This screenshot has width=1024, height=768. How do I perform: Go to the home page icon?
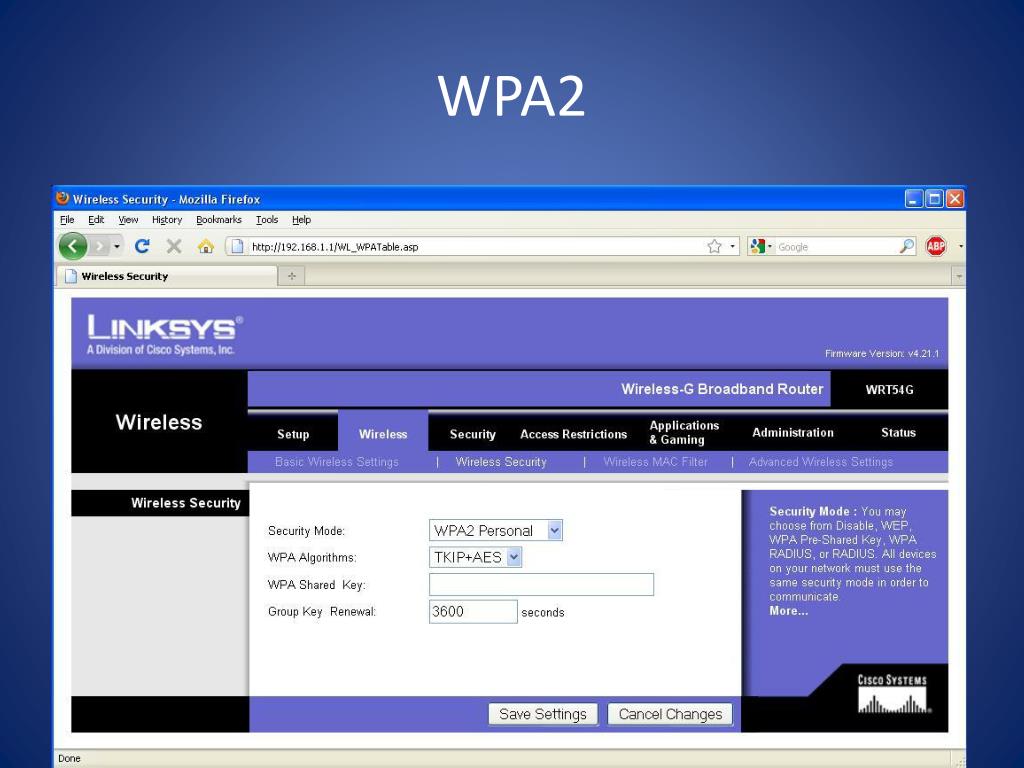pyautogui.click(x=206, y=246)
